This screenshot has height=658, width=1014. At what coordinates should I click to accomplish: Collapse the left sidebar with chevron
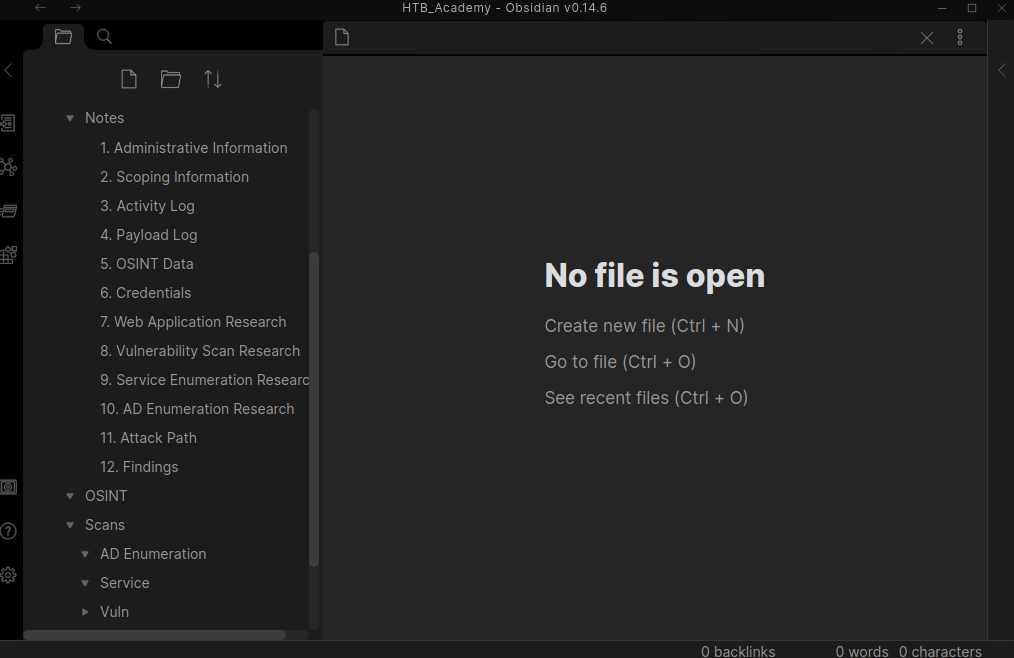click(8, 70)
